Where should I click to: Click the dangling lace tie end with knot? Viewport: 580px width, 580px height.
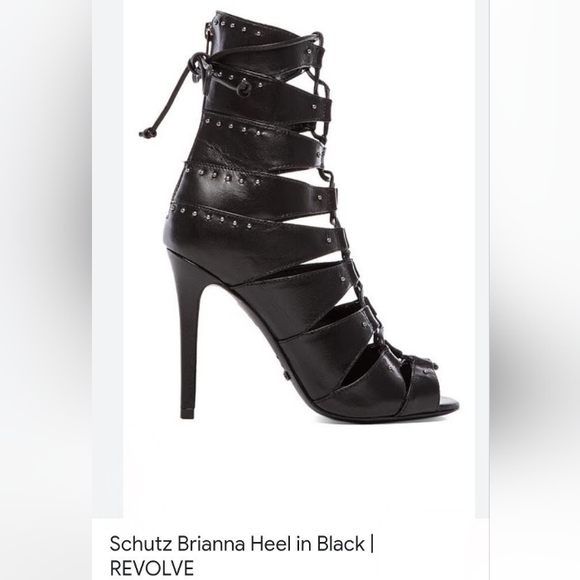click(146, 131)
